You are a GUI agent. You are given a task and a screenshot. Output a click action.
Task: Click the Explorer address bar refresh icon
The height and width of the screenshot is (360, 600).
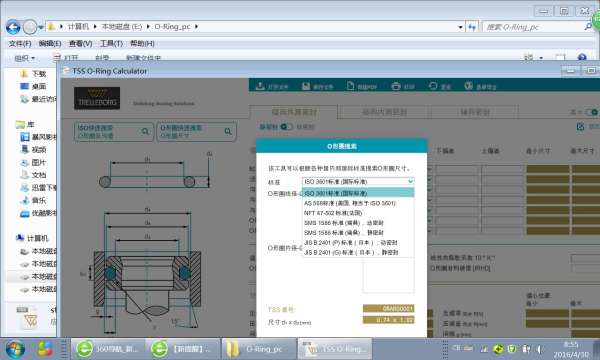[472, 27]
